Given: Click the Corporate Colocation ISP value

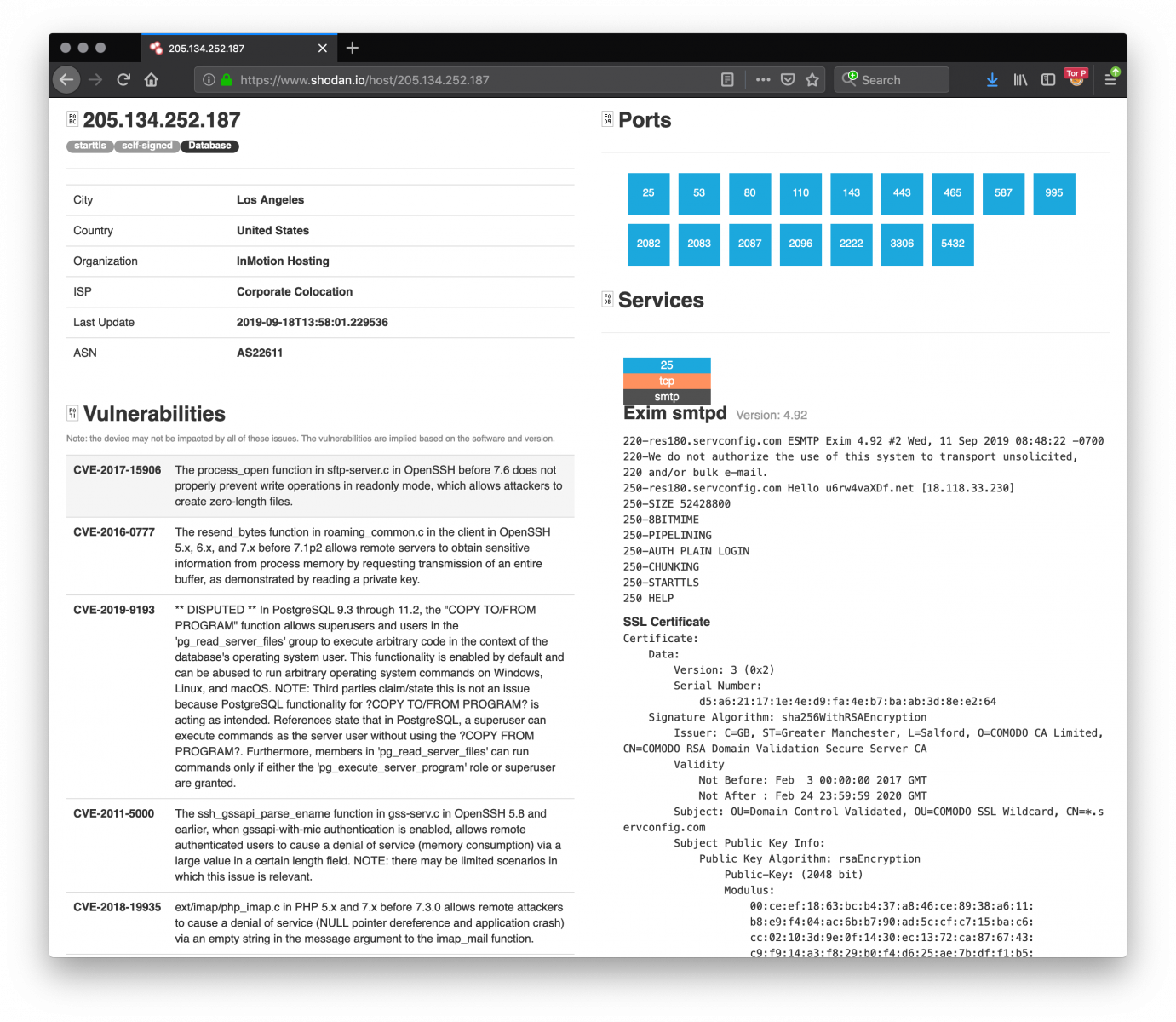Looking at the screenshot, I should coord(295,292).
